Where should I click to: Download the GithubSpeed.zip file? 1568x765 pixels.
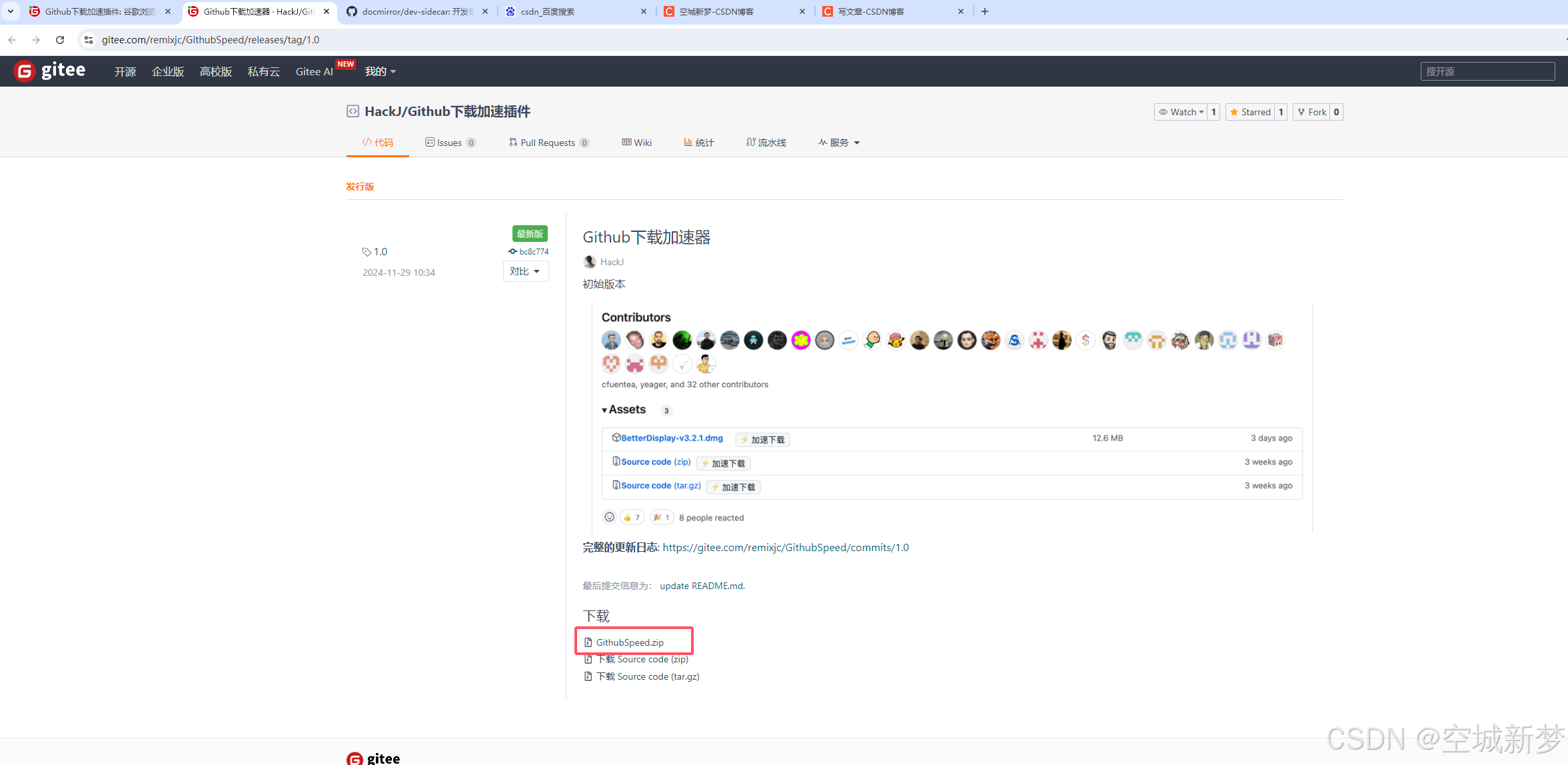click(x=630, y=642)
